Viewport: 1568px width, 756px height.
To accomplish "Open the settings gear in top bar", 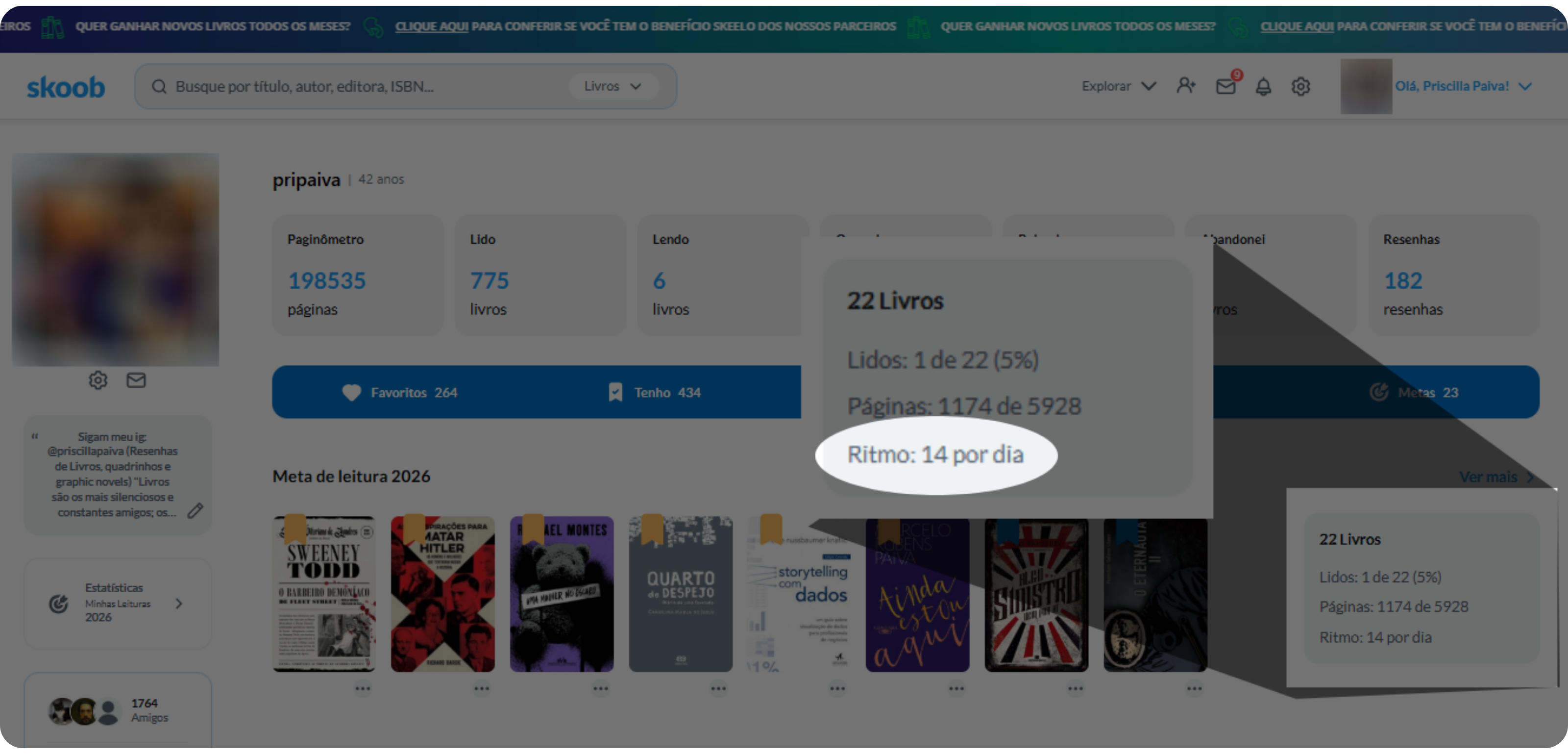I will (1301, 86).
